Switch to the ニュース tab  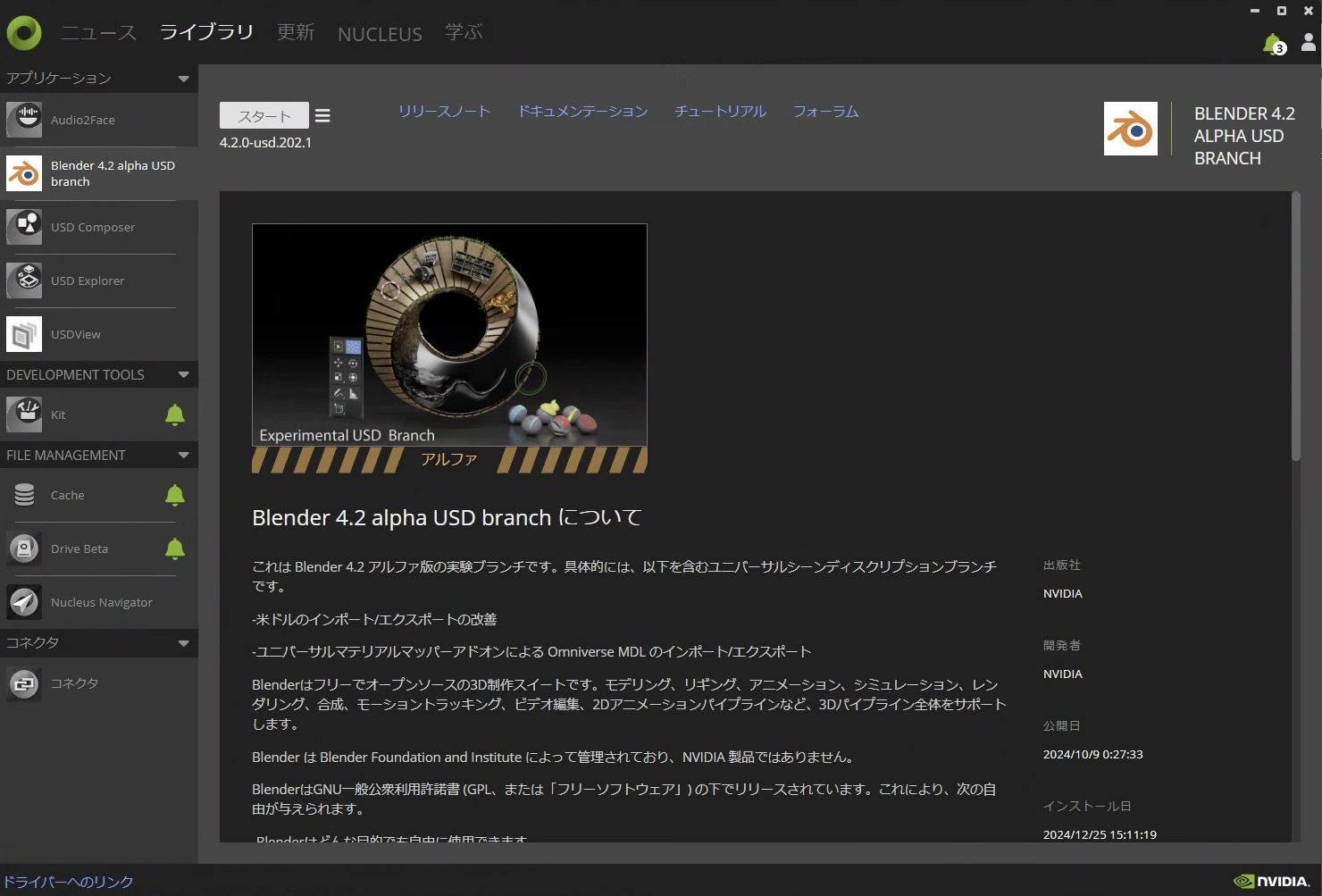[x=97, y=32]
